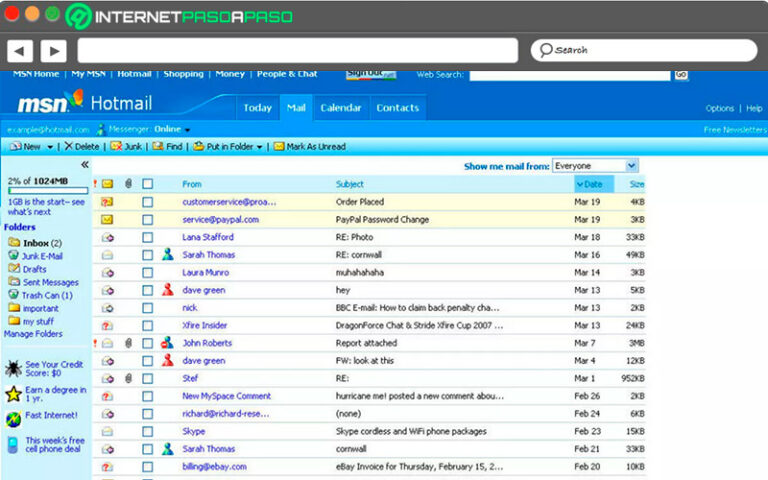
Task: Open Shopping in top navigation
Action: pos(184,74)
